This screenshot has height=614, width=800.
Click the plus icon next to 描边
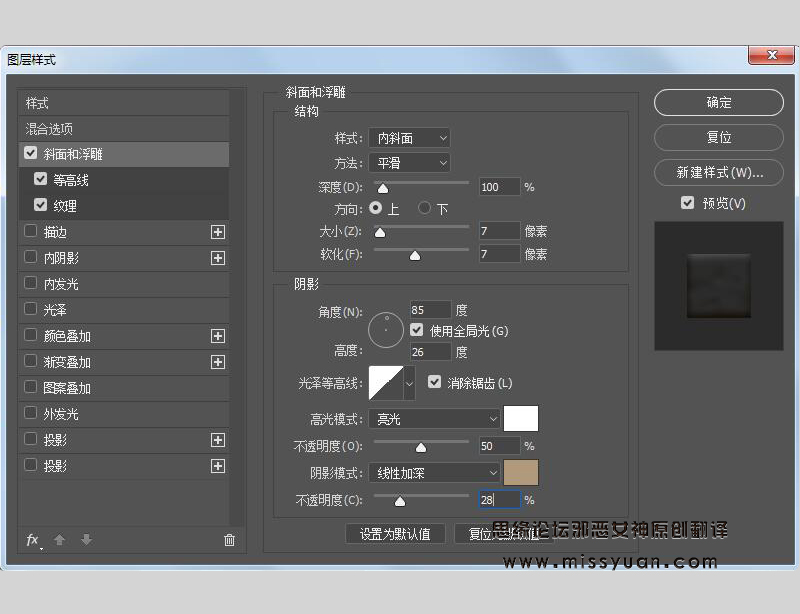[x=218, y=231]
